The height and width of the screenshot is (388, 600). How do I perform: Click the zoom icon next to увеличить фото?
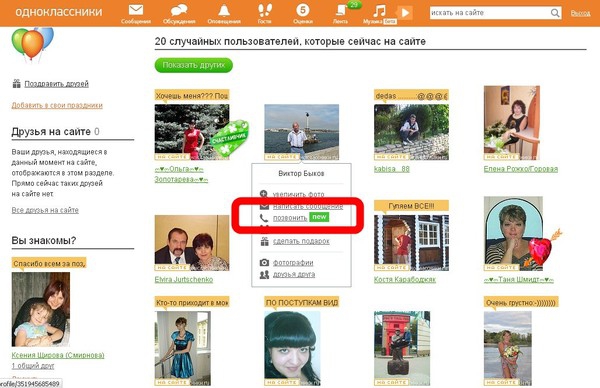click(264, 194)
